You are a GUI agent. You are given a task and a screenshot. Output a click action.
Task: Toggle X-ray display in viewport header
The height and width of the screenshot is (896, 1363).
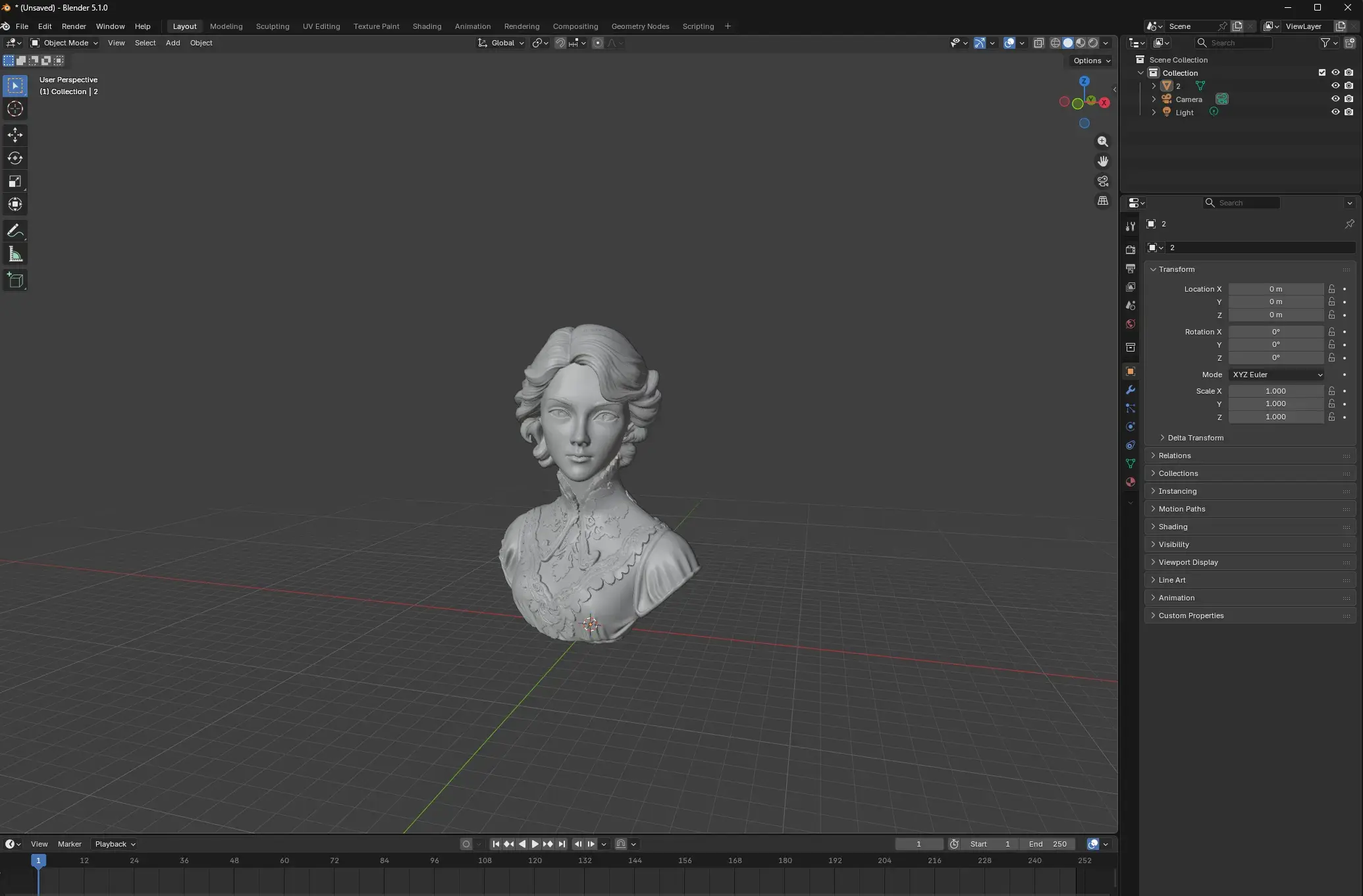[x=1038, y=43]
